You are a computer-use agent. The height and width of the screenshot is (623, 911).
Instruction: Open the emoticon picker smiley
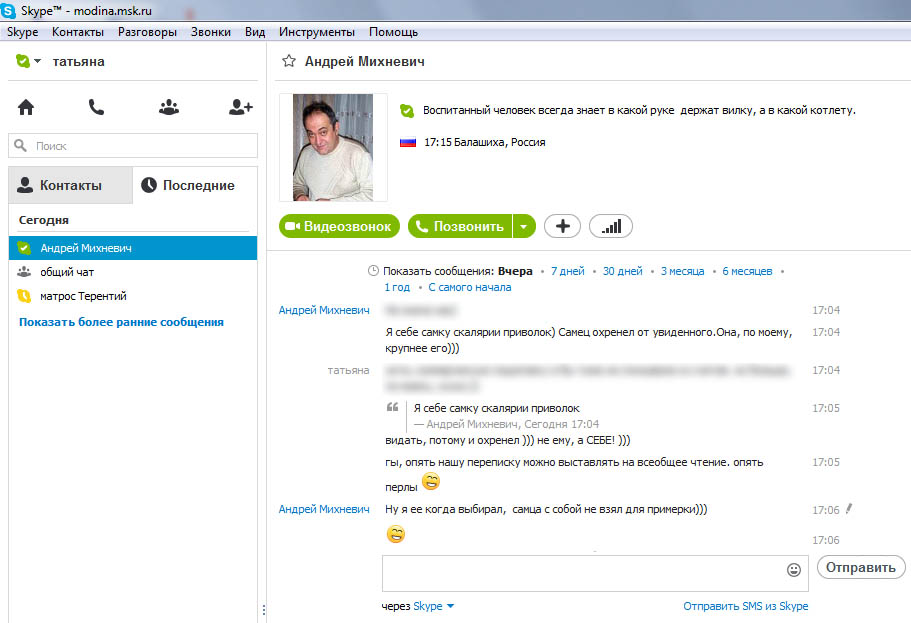click(794, 570)
